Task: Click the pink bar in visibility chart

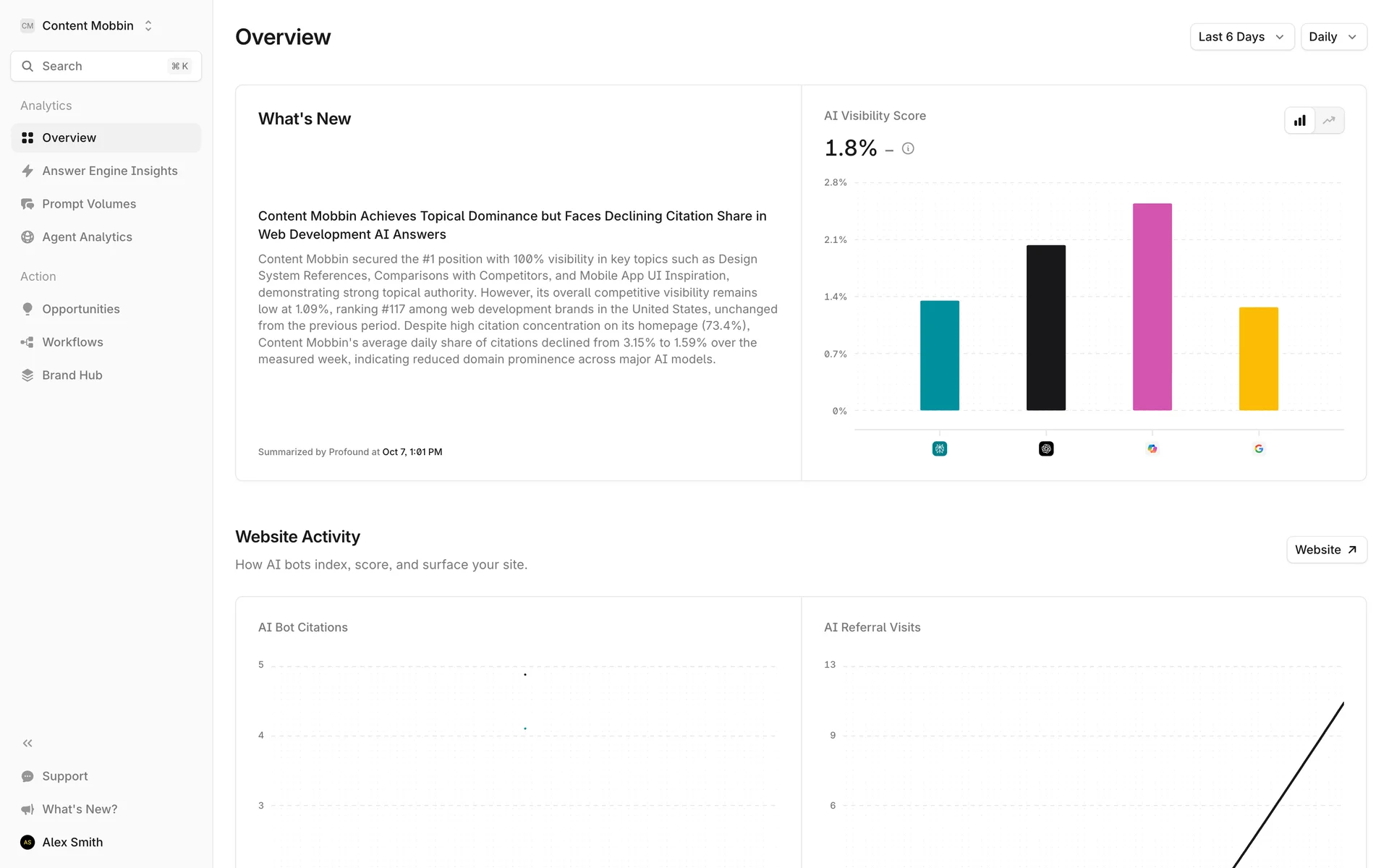Action: [1152, 307]
